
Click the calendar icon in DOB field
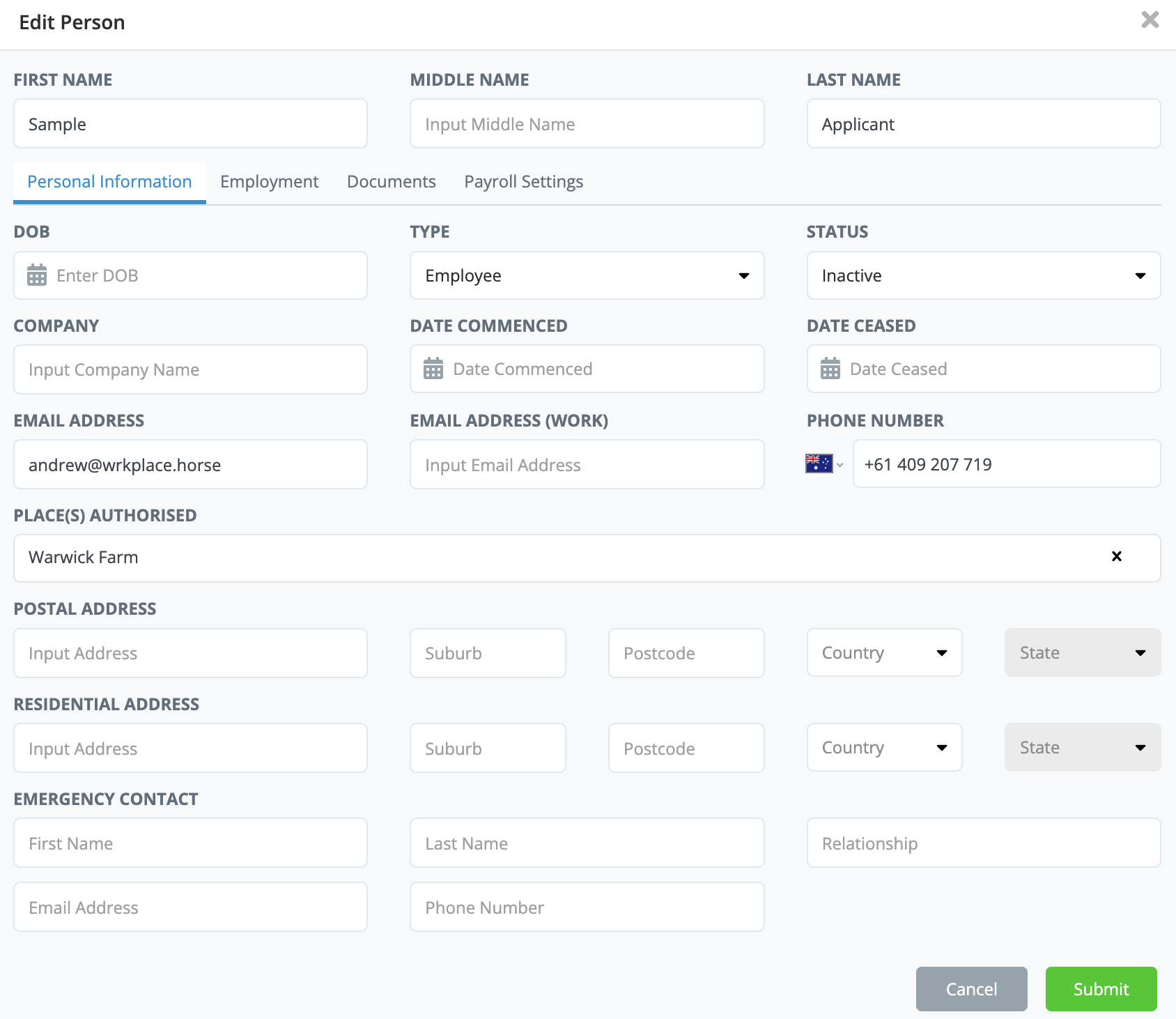click(x=37, y=275)
